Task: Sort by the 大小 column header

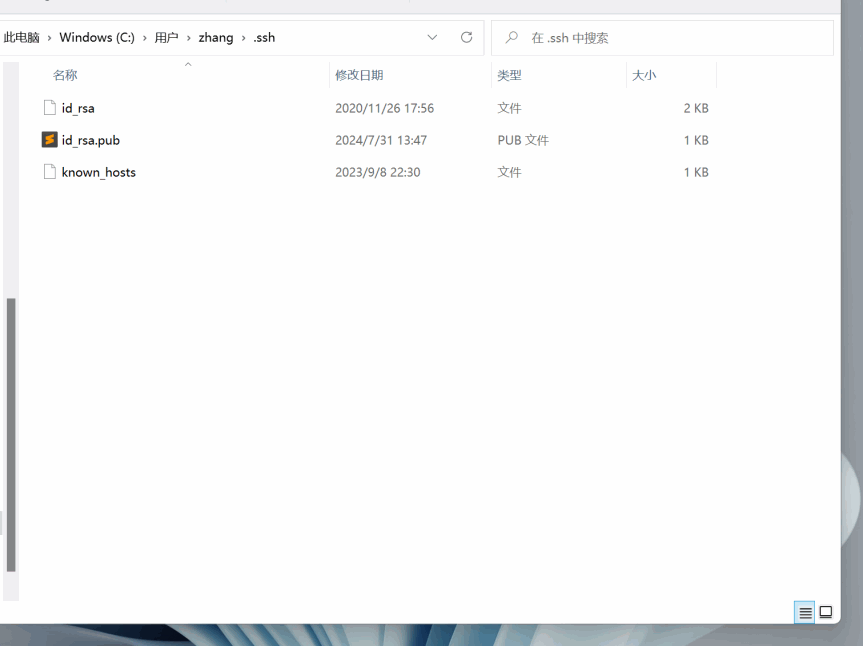Action: [x=644, y=75]
